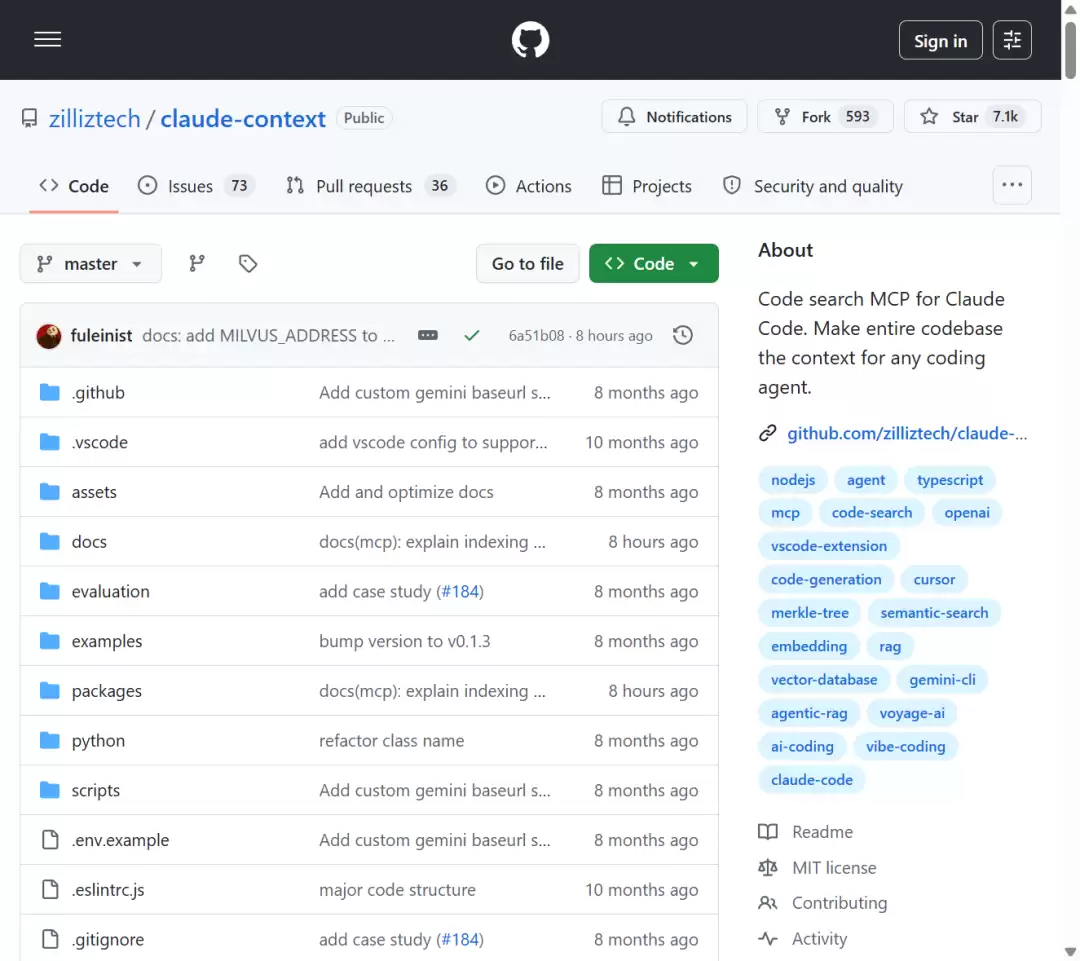Viewport: 1080px width, 961px height.
Task: Open the Issues tab
Action: point(196,186)
